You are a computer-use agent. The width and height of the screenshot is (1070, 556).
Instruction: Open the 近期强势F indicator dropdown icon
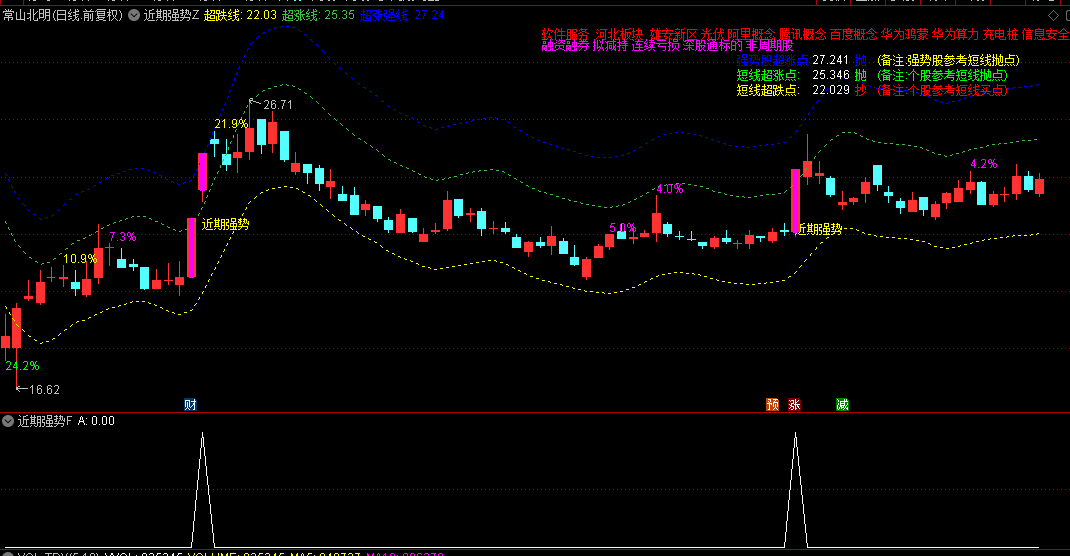pyautogui.click(x=8, y=421)
